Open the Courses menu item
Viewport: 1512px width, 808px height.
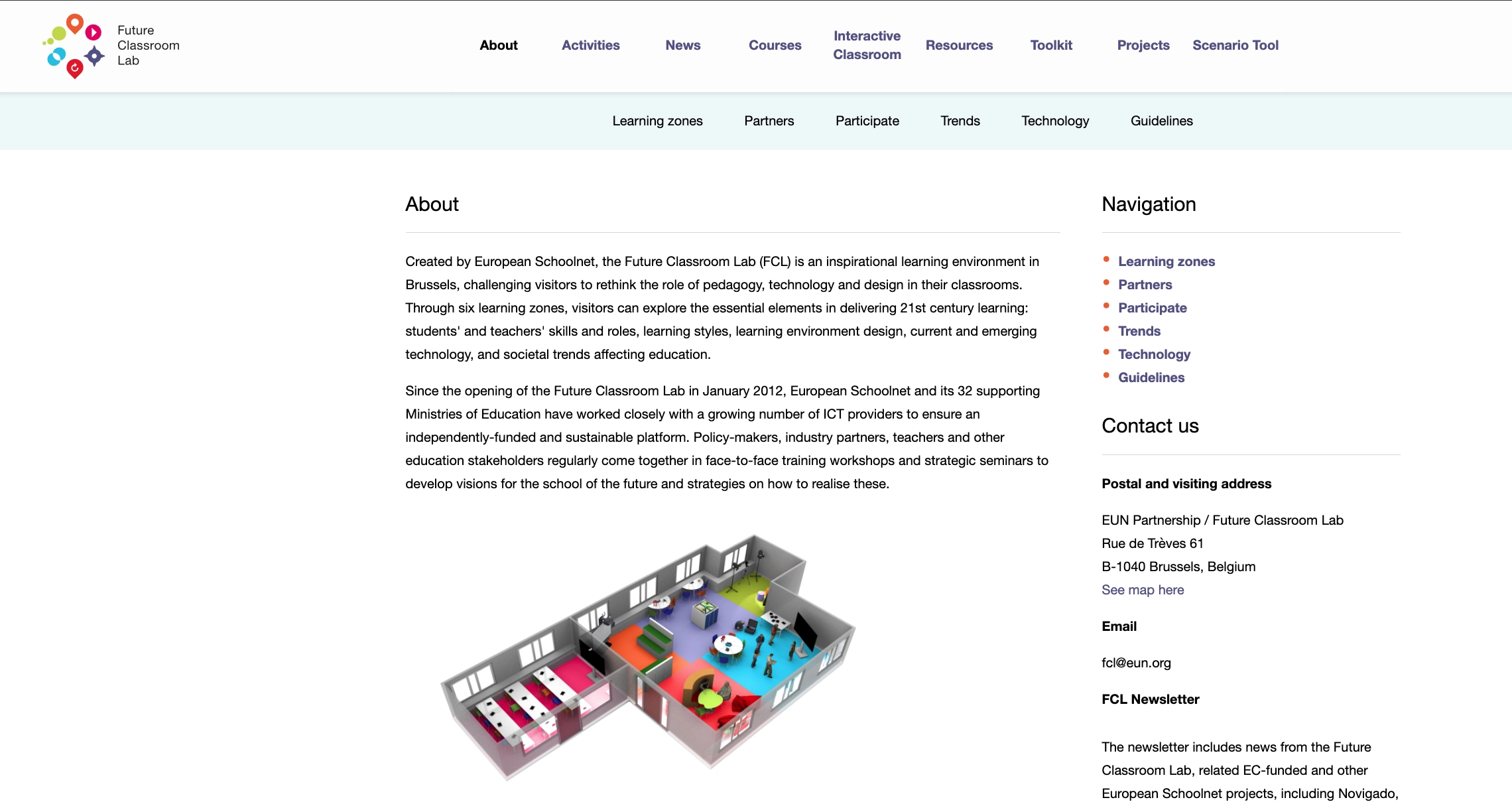point(775,45)
